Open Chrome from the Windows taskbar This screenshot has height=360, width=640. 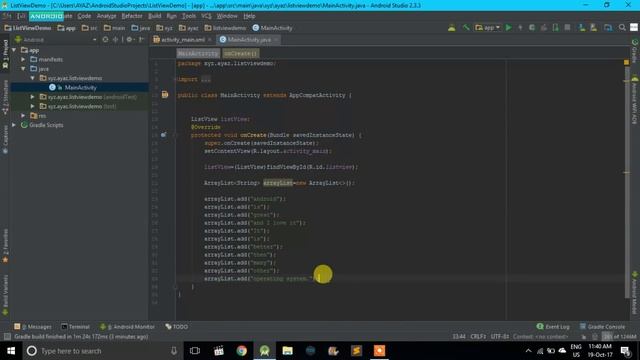click(242, 351)
